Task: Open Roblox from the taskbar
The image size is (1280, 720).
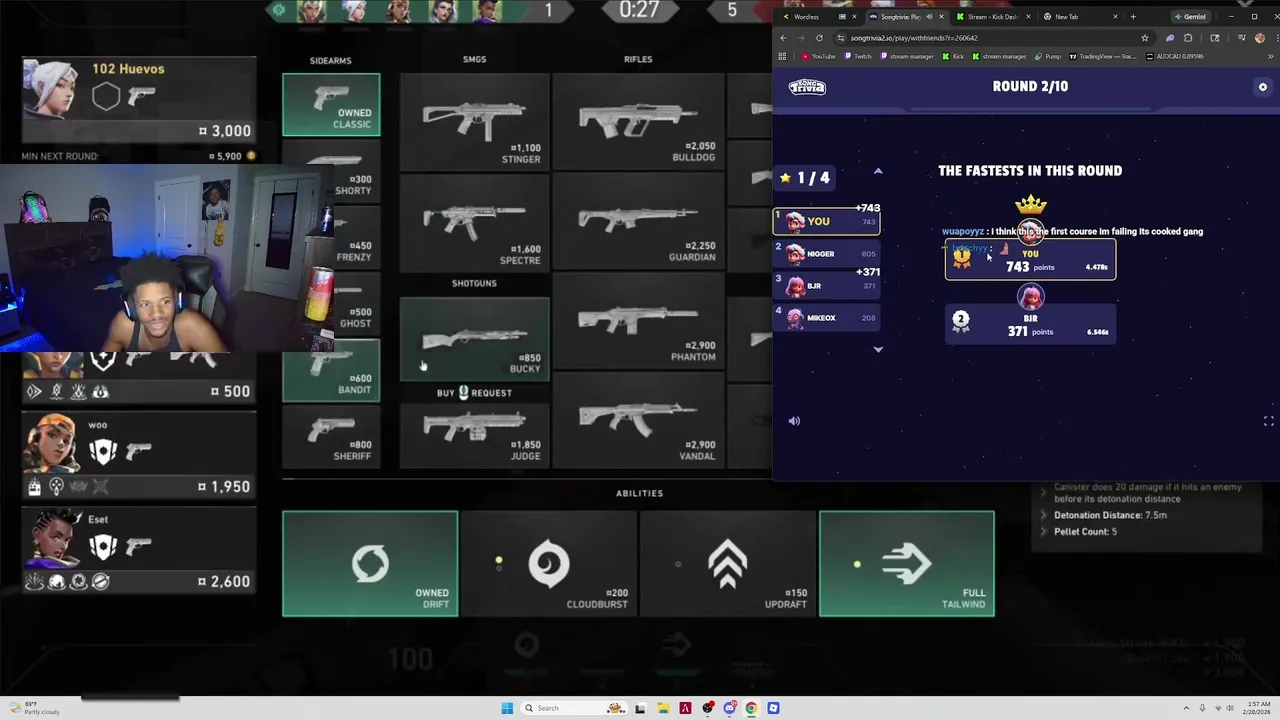Action: (773, 708)
